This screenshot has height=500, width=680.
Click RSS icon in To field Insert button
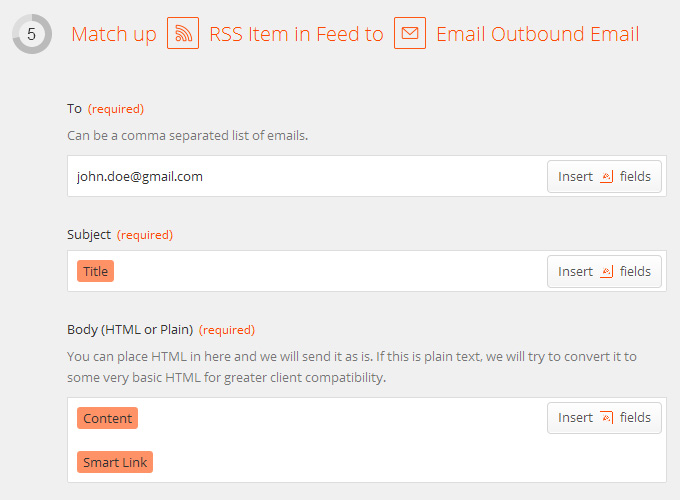(606, 176)
